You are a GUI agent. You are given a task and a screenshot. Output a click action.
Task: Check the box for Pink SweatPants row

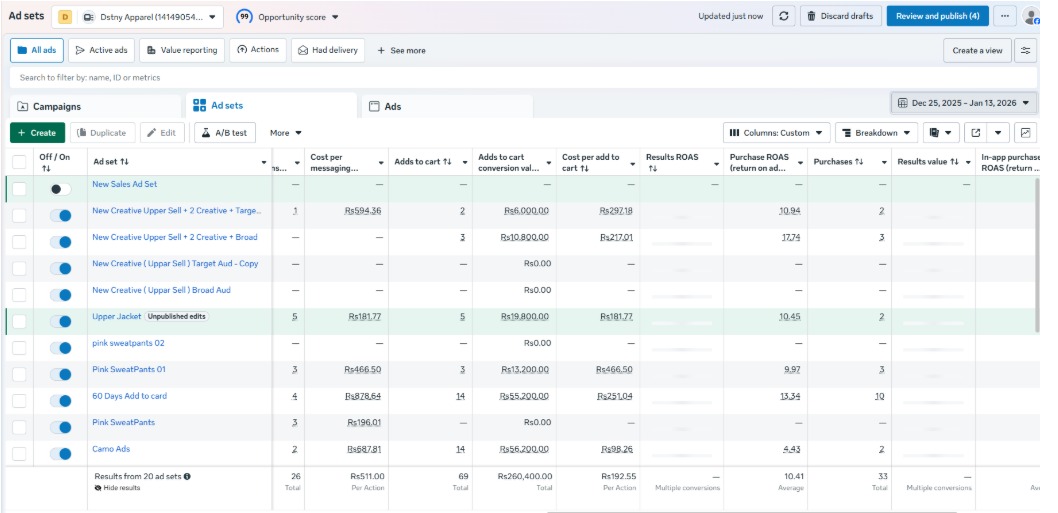(20, 427)
